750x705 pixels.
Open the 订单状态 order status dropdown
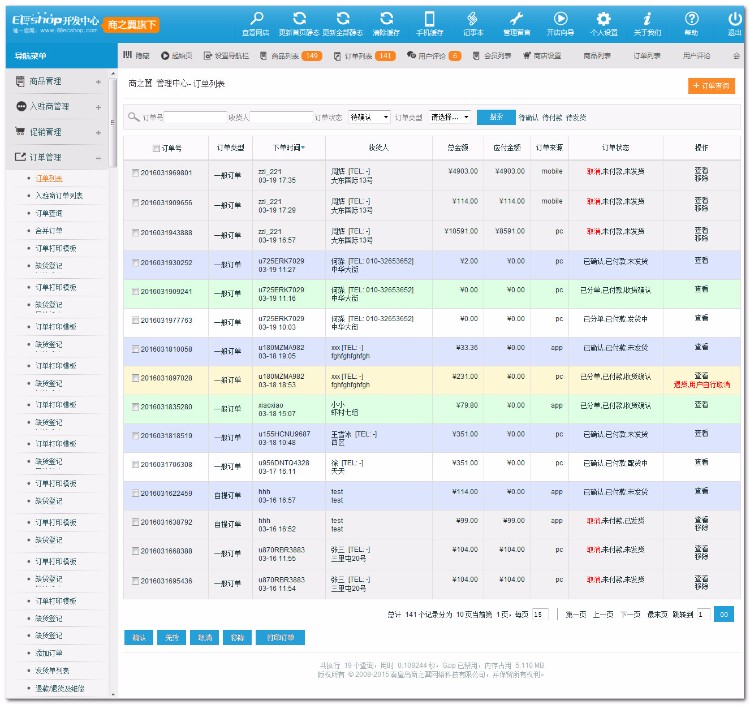coord(369,117)
